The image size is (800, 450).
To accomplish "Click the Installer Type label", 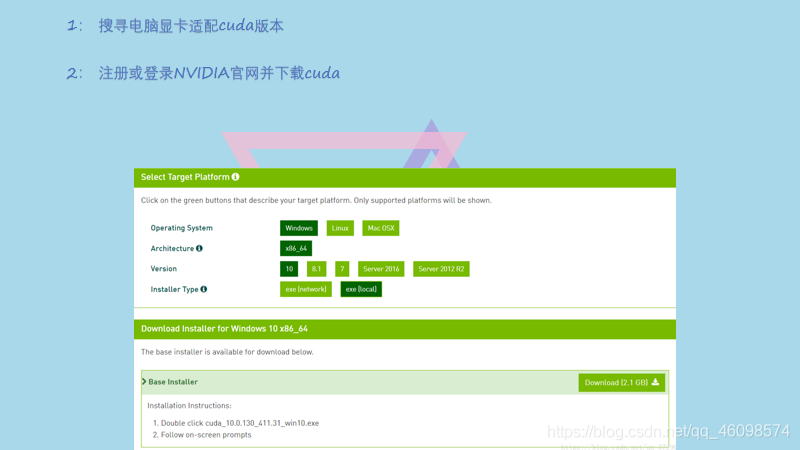I will click(x=174, y=289).
